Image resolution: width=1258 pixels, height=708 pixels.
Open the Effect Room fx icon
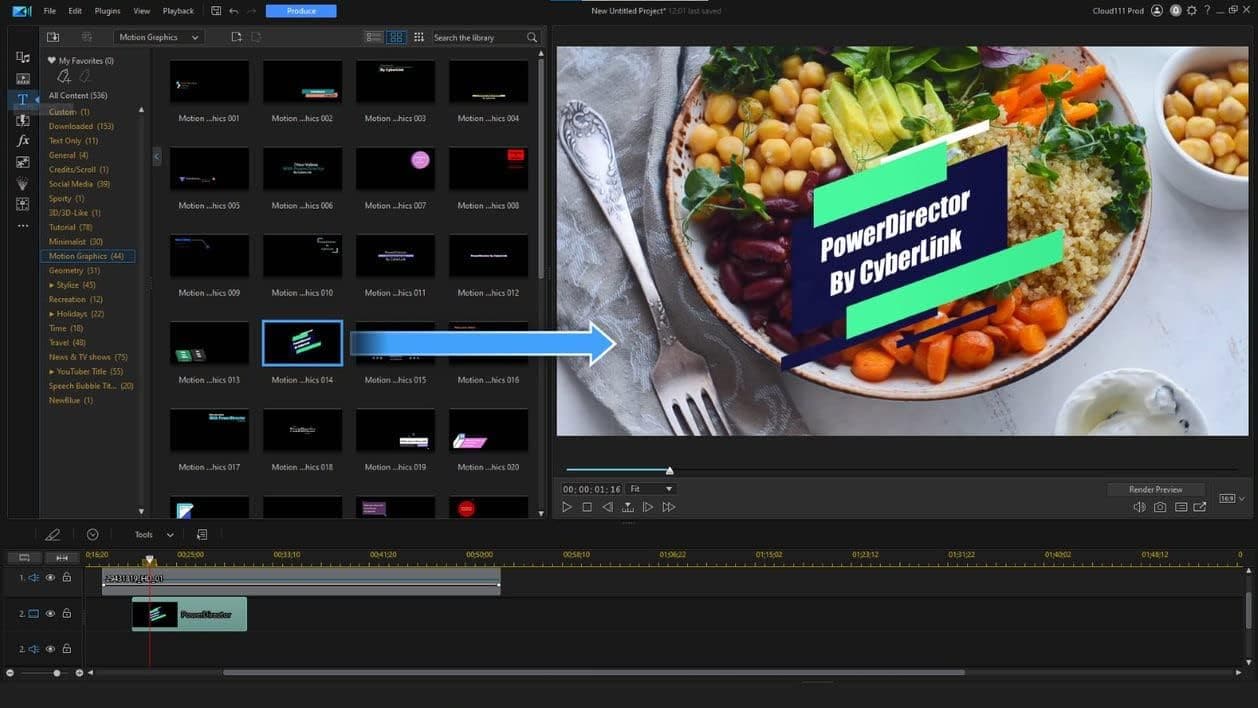coord(22,141)
